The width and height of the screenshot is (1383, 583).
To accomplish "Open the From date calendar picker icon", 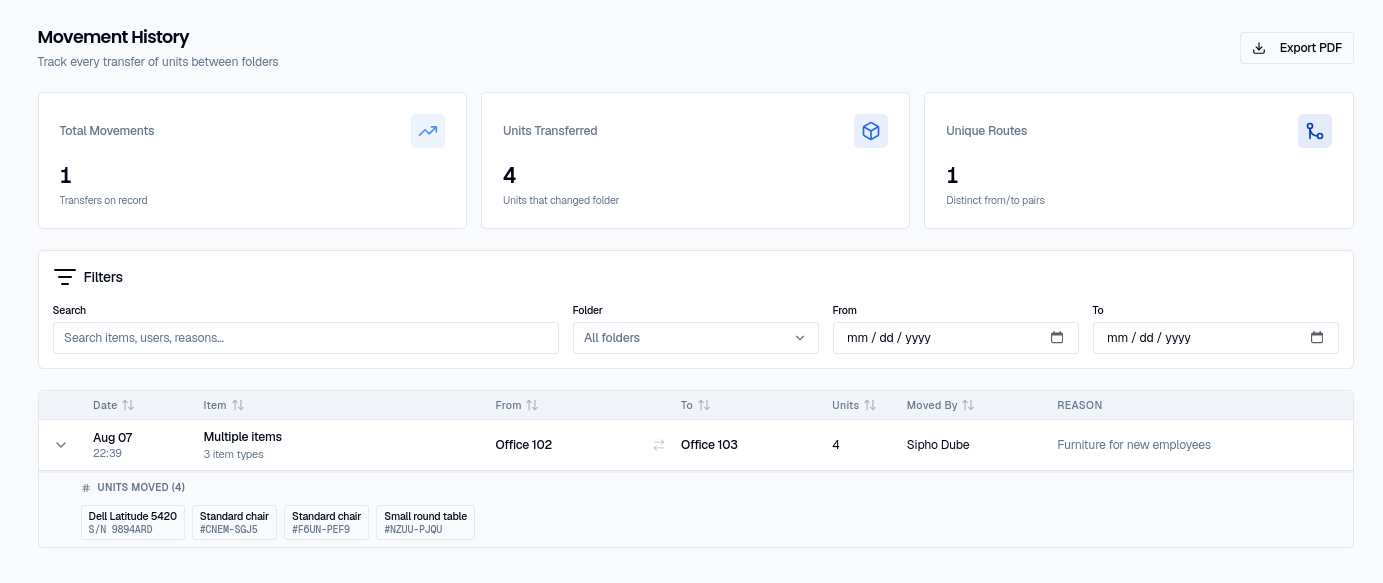I will [x=1057, y=338].
